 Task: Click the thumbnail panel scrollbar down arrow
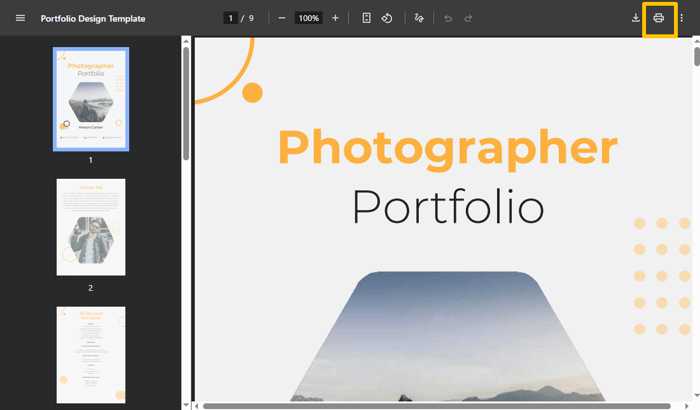pos(186,405)
